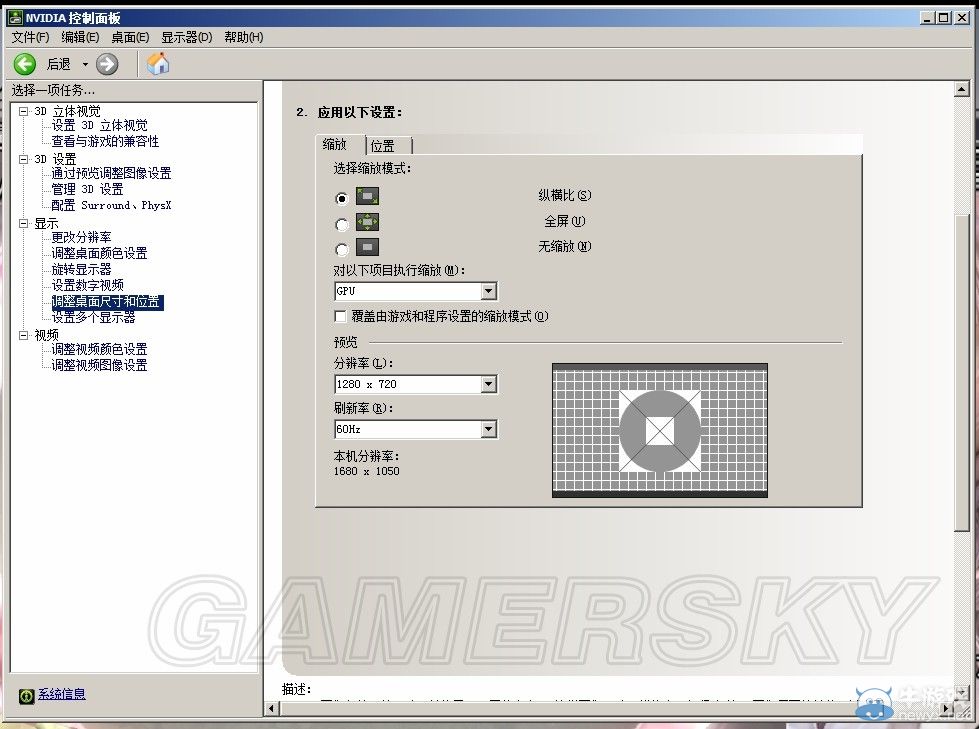Select 调整桌面尺寸和位置 tree item
Screen dimensions: 979x729
[107, 302]
